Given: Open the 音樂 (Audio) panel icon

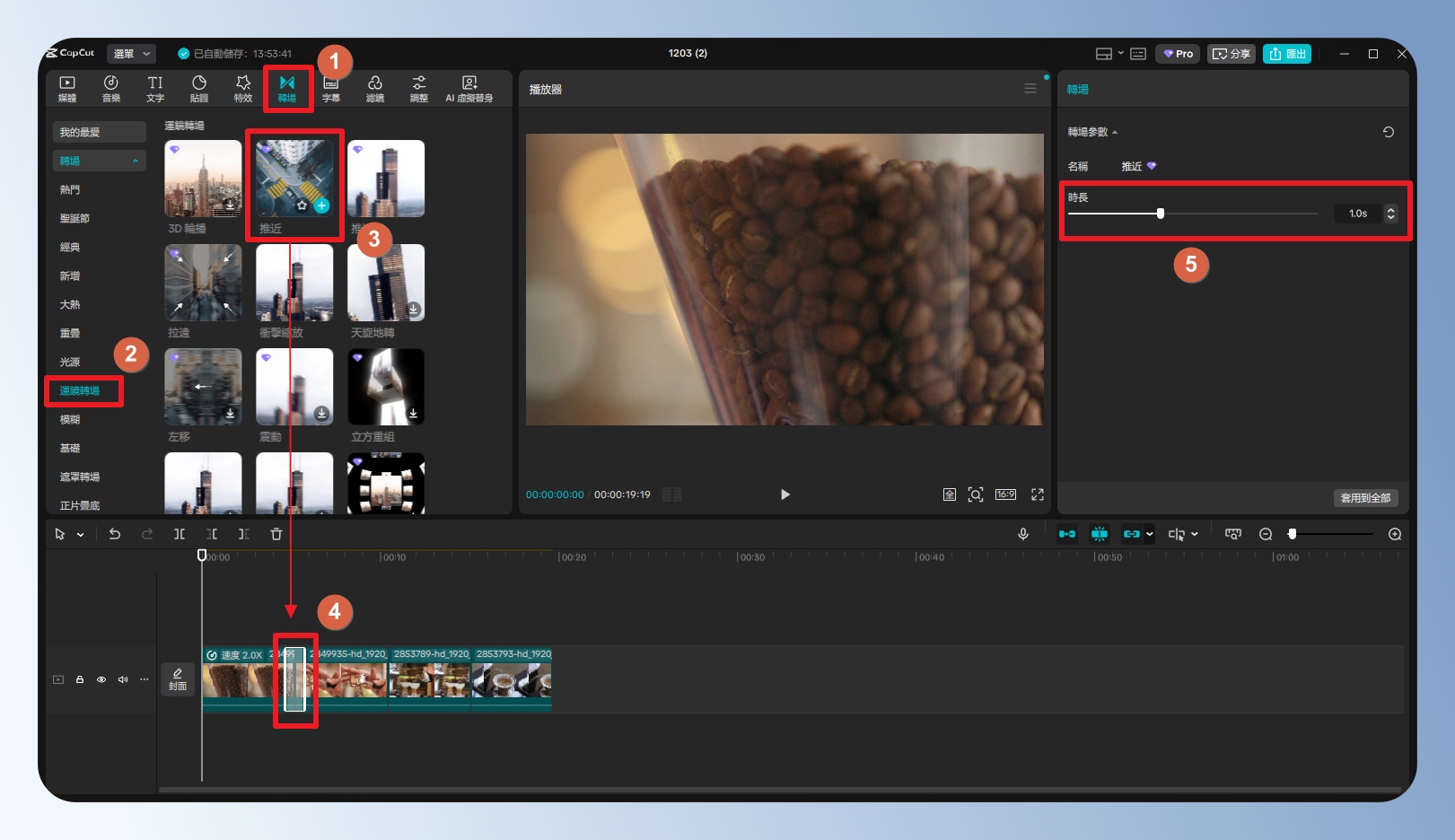Looking at the screenshot, I should tap(110, 88).
